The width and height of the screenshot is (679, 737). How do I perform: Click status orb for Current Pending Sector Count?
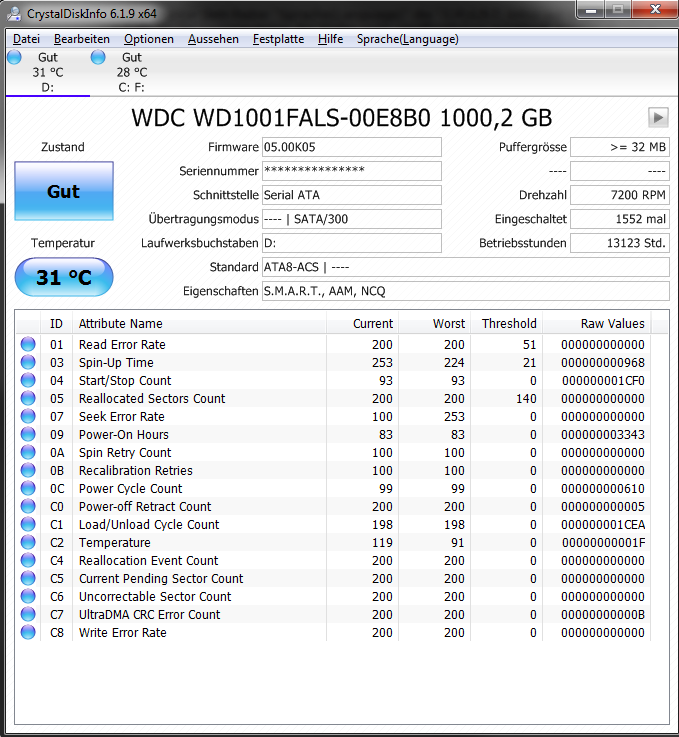28,578
